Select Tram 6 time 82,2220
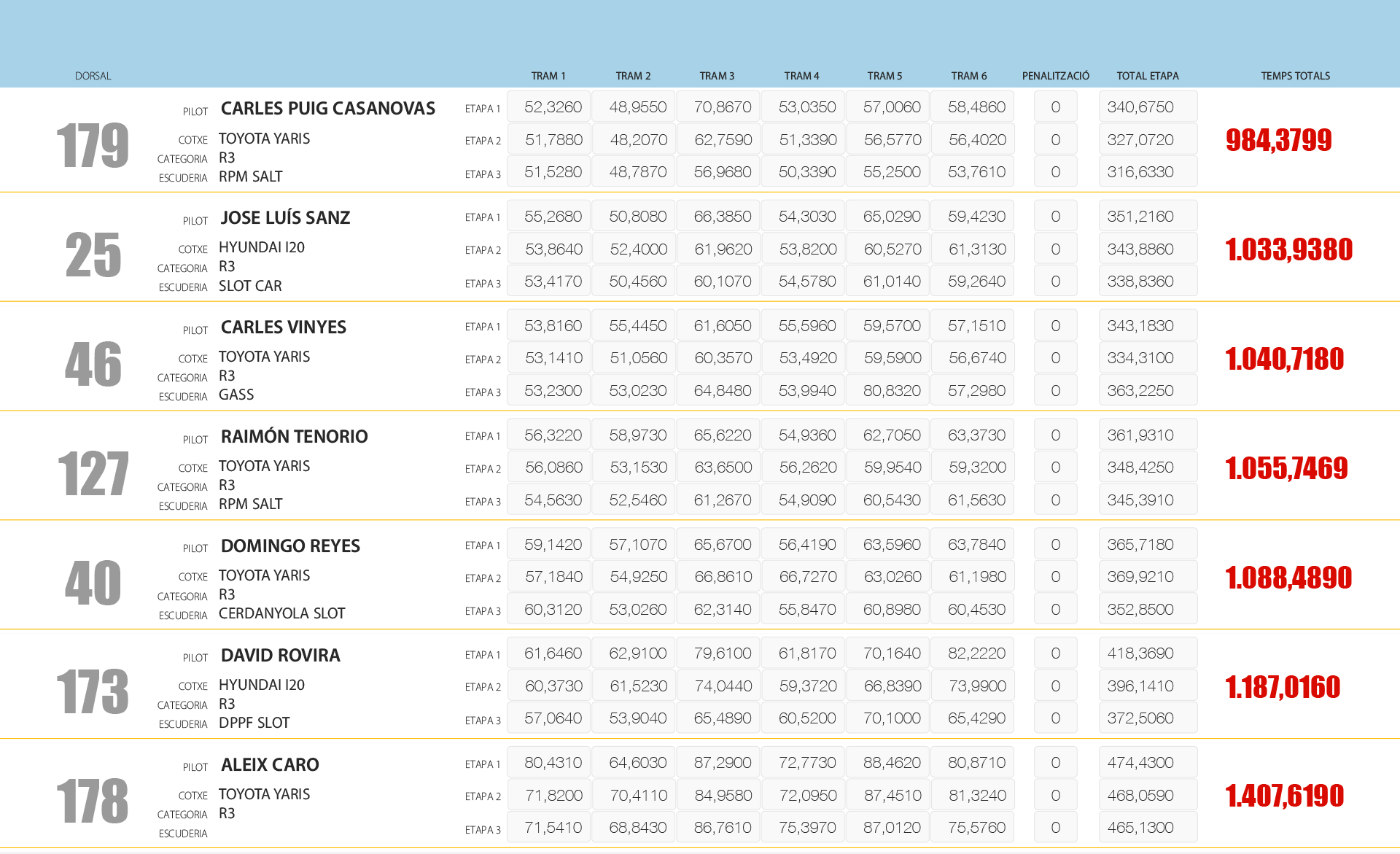This screenshot has width=1400, height=854. pyautogui.click(x=976, y=653)
